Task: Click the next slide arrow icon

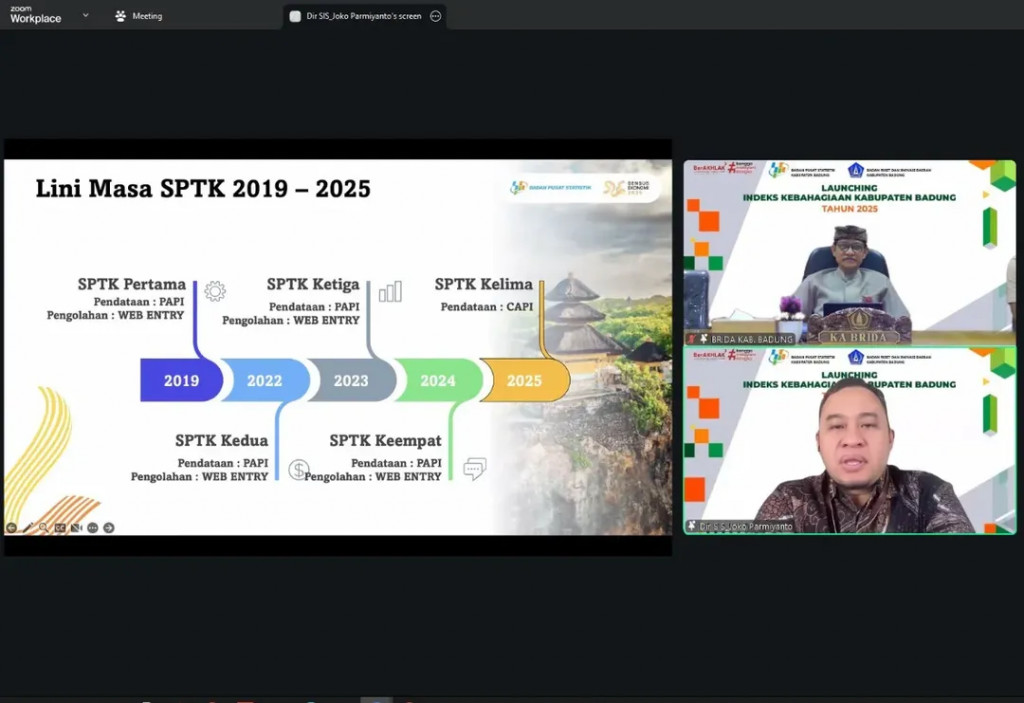Action: pos(109,527)
